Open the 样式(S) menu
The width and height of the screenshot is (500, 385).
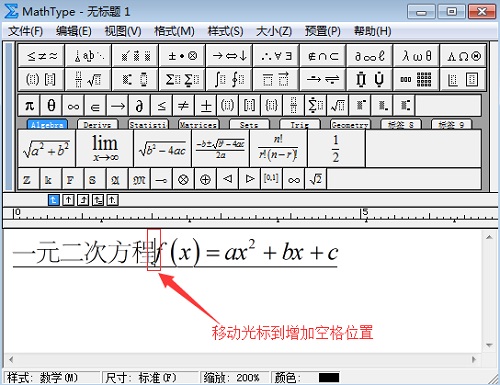point(225,31)
